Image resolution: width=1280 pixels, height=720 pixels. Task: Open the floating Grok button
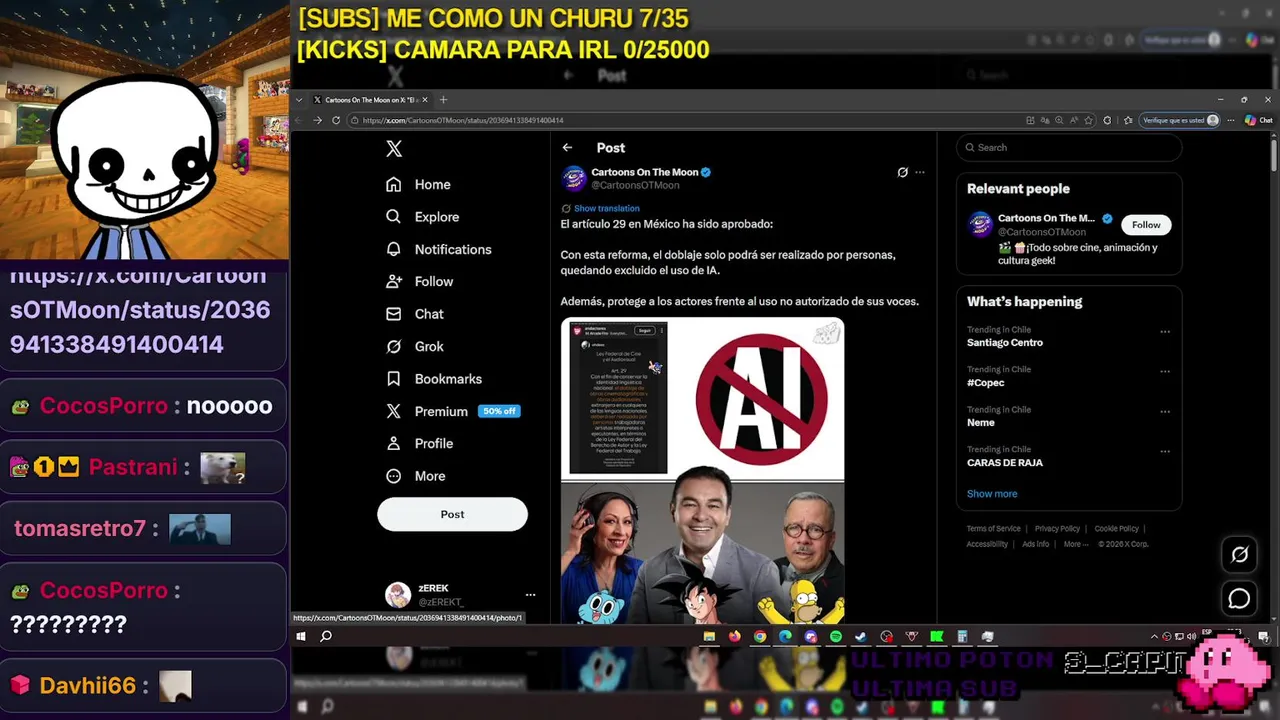1239,554
